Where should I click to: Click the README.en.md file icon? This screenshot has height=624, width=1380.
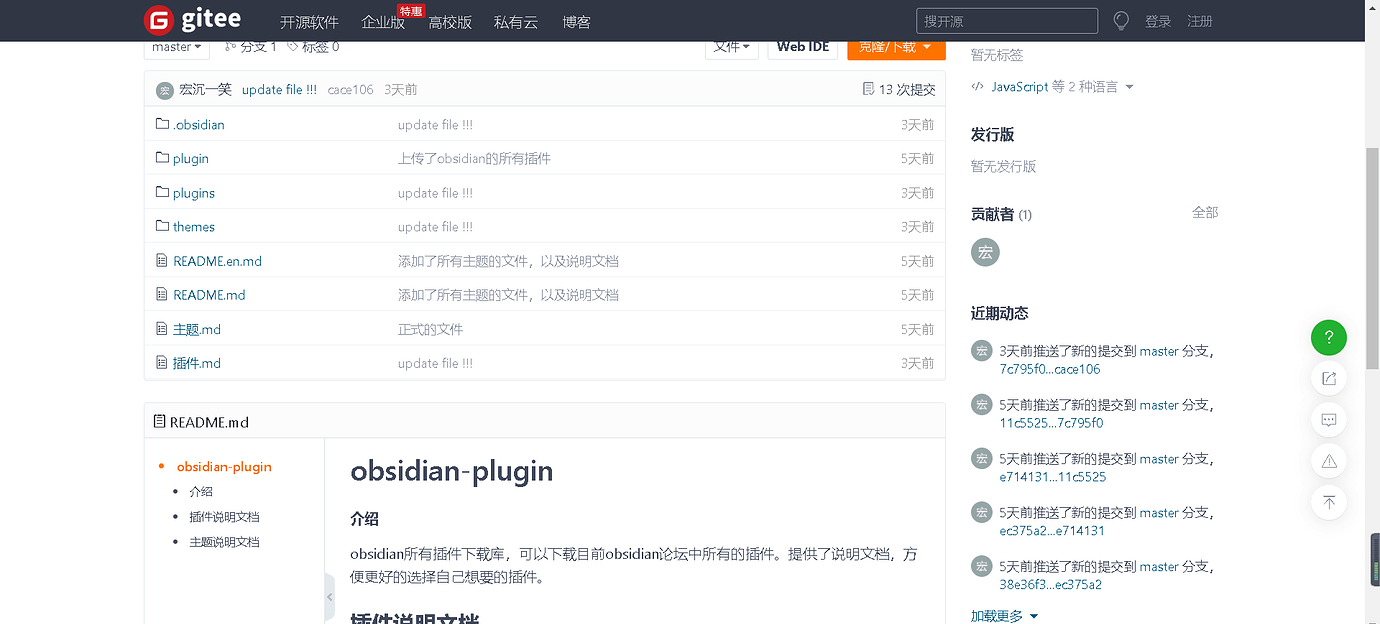tap(162, 260)
